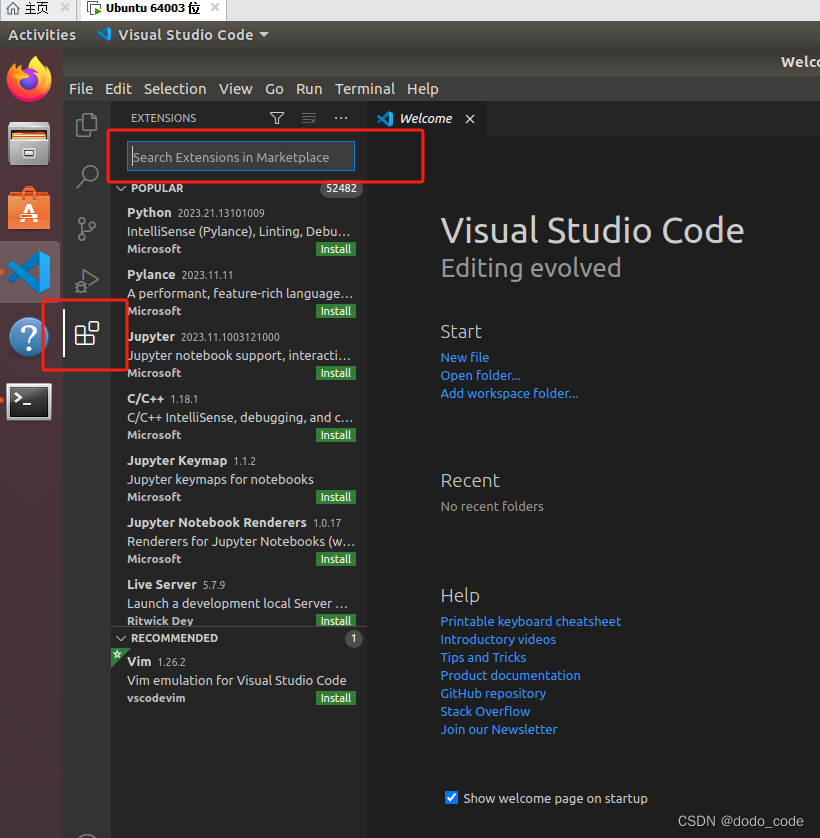820x838 pixels.
Task: Install the C/C++ extension
Action: click(336, 435)
